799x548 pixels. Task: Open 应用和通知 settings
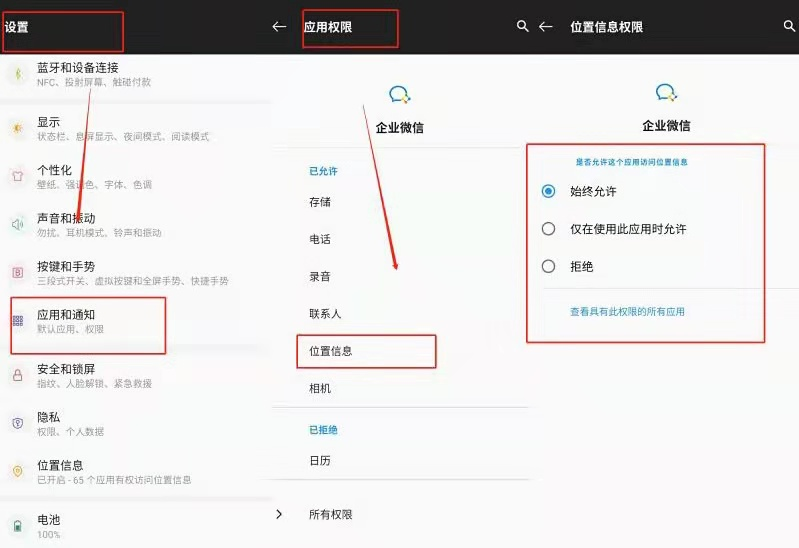(x=136, y=321)
